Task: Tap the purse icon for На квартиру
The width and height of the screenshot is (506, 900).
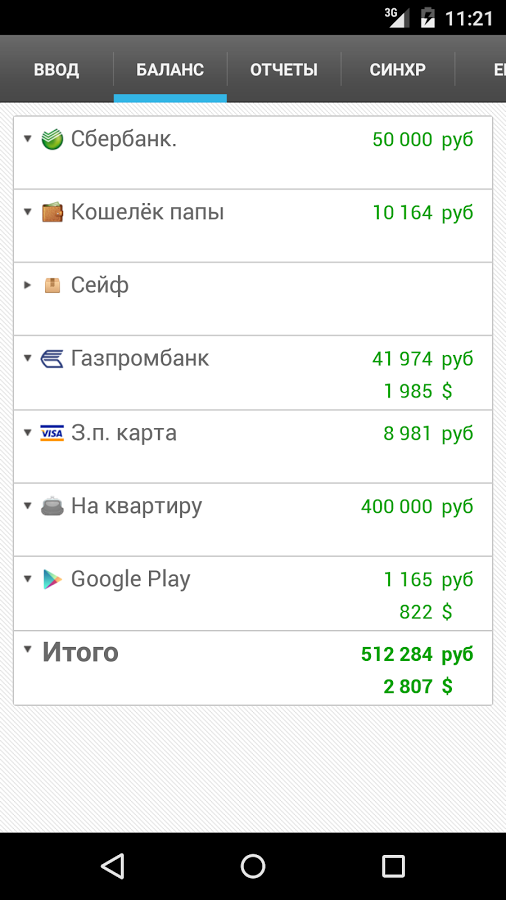Action: pyautogui.click(x=52, y=506)
